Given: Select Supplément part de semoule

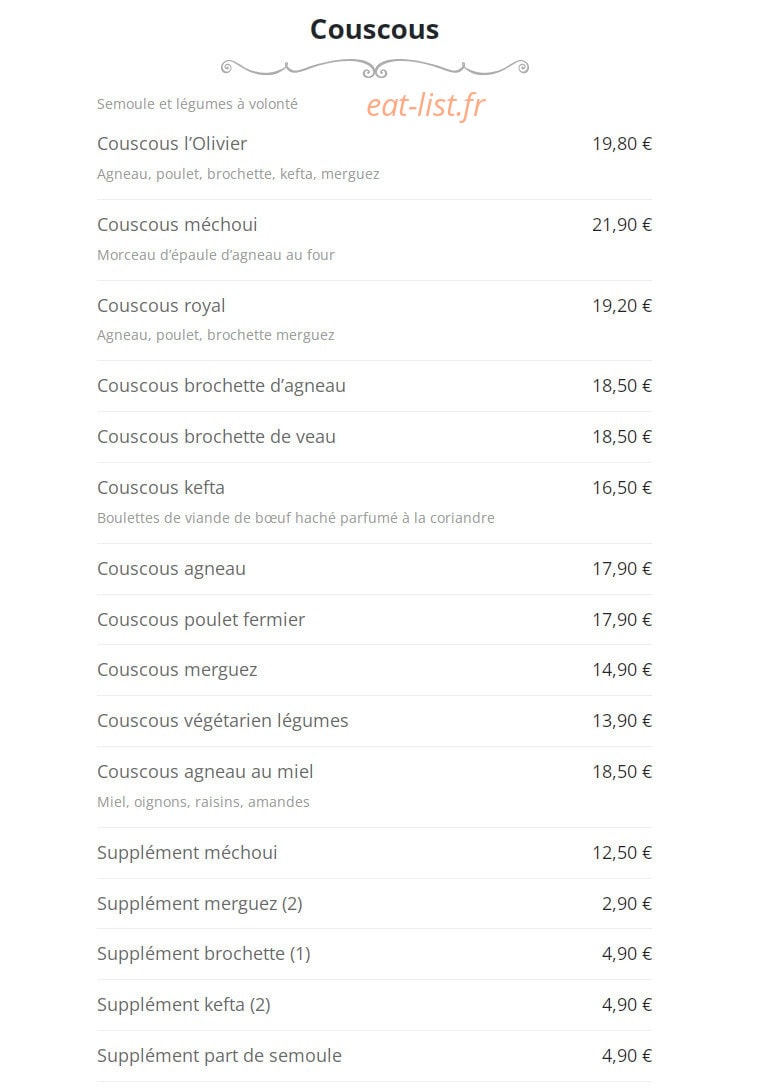Looking at the screenshot, I should pos(374,1056).
